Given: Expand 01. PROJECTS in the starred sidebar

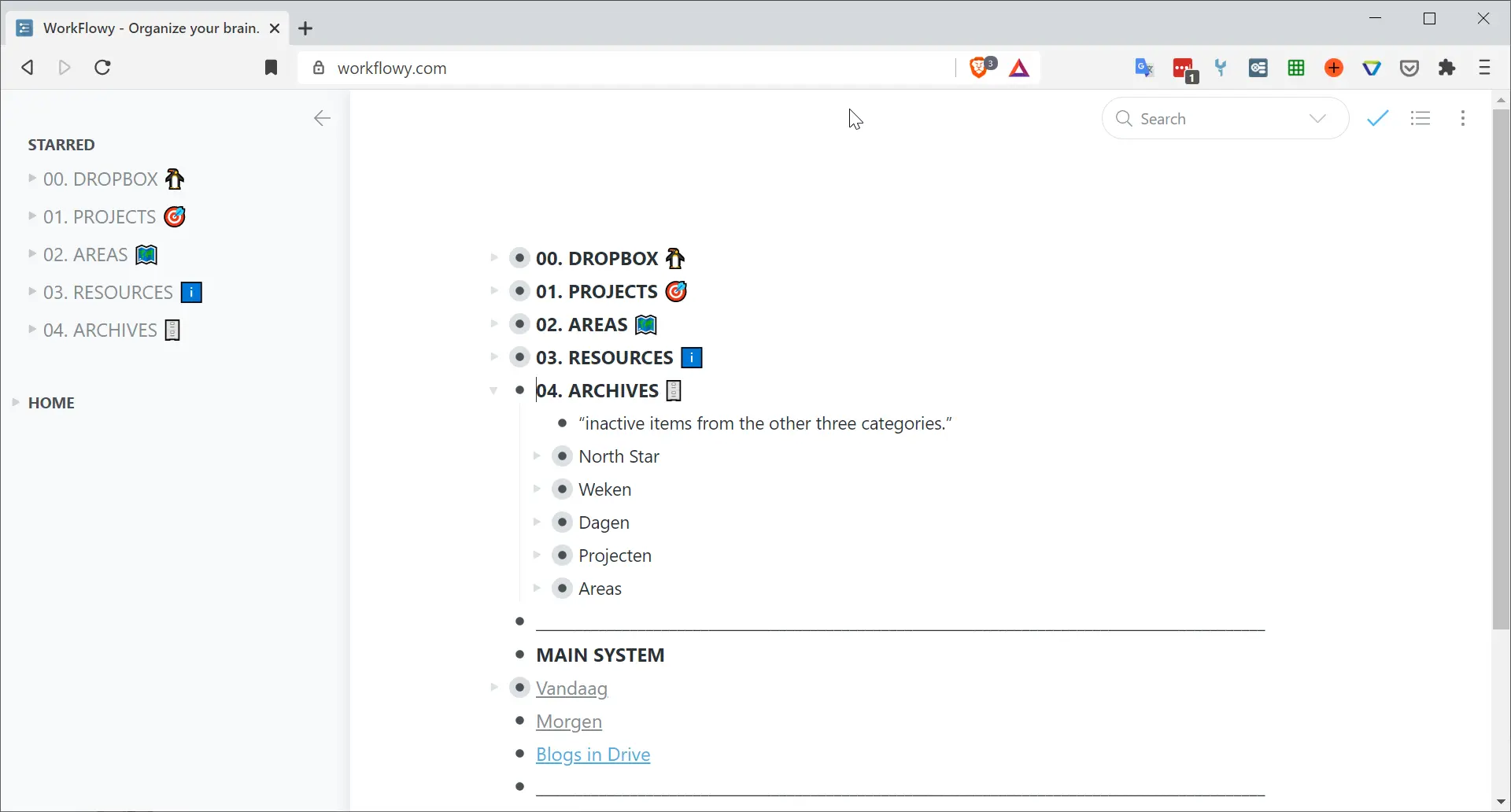Looking at the screenshot, I should [x=32, y=216].
